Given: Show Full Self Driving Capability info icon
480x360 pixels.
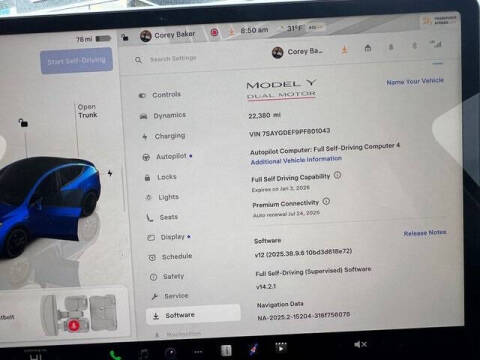Looking at the screenshot, I should coord(337,175).
